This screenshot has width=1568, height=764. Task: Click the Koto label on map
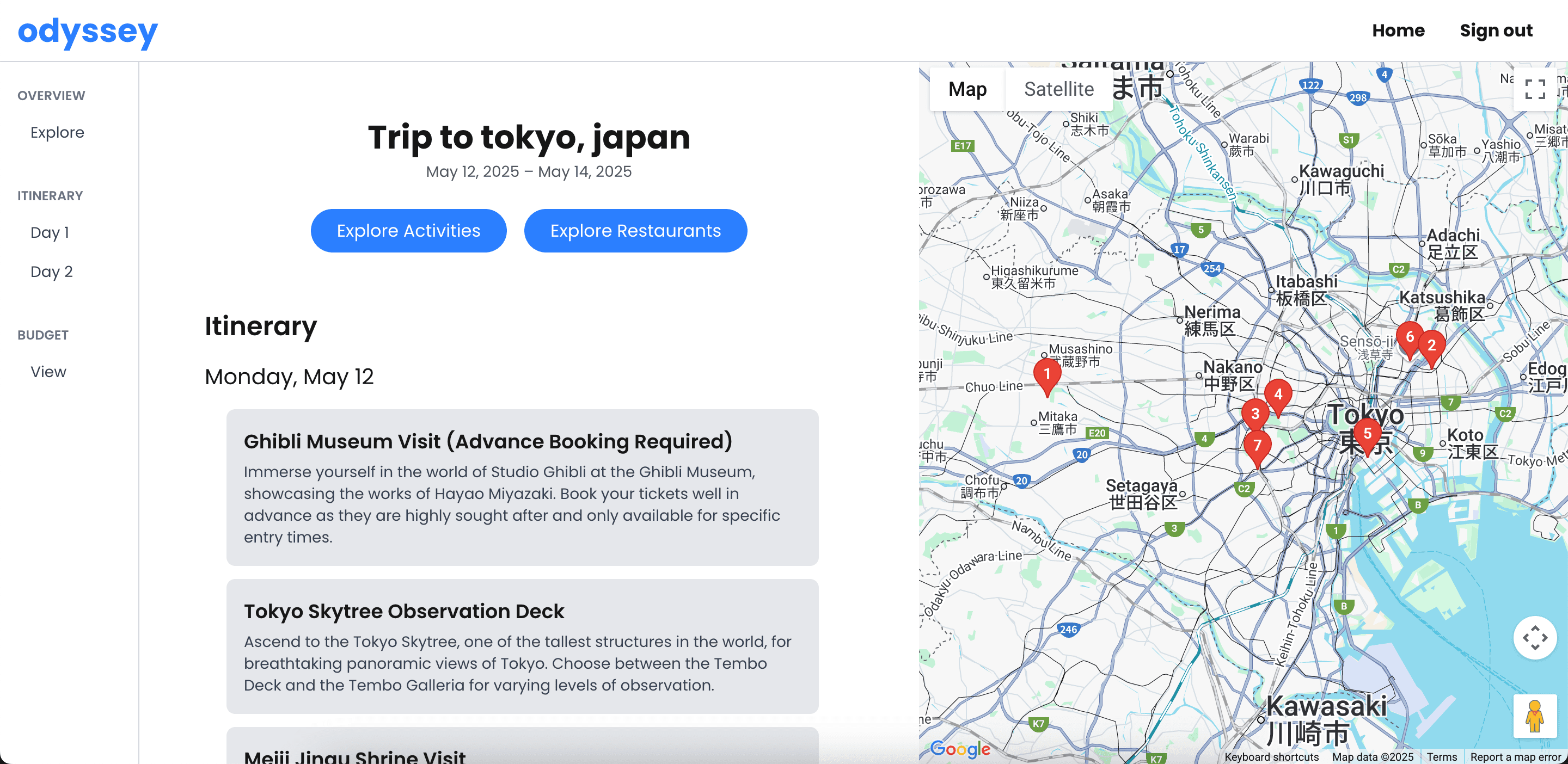click(x=1472, y=443)
